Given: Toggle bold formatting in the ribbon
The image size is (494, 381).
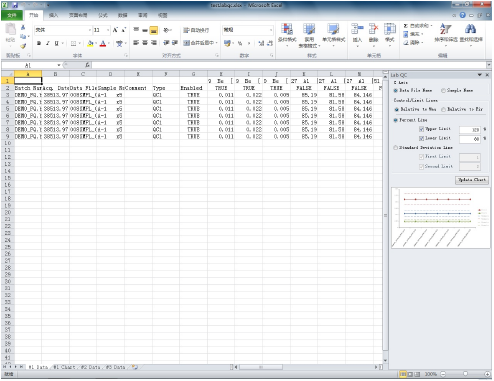Looking at the screenshot, I should pyautogui.click(x=39, y=43).
